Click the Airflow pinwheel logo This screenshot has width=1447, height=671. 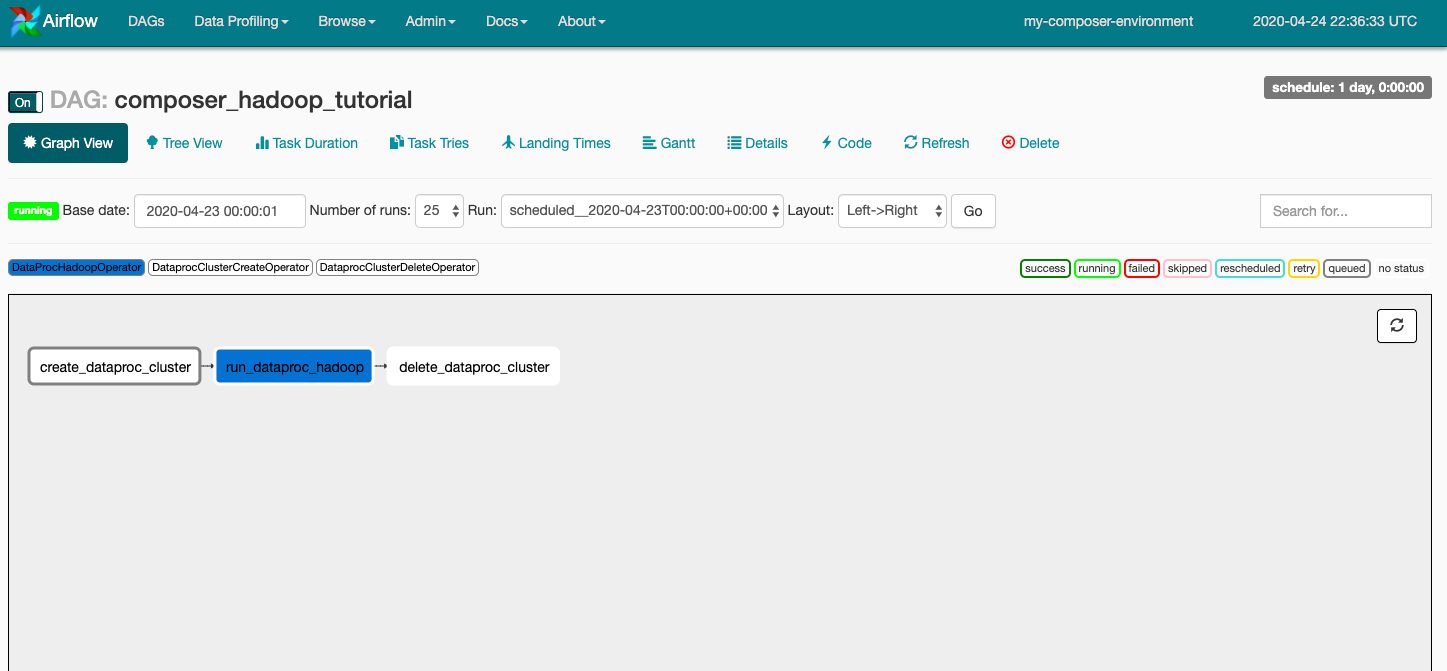coord(26,21)
